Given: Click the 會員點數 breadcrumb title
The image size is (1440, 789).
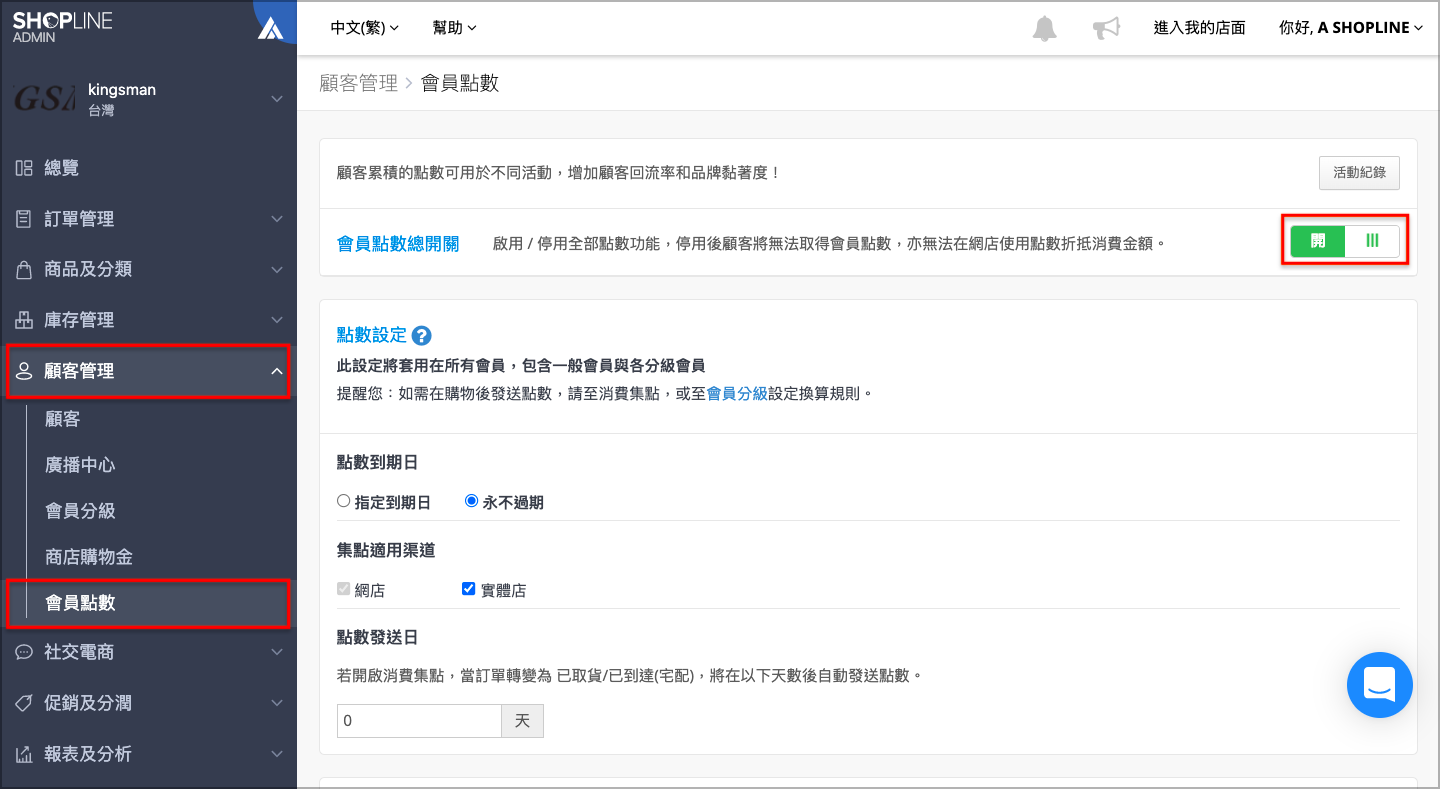Looking at the screenshot, I should pyautogui.click(x=460, y=83).
